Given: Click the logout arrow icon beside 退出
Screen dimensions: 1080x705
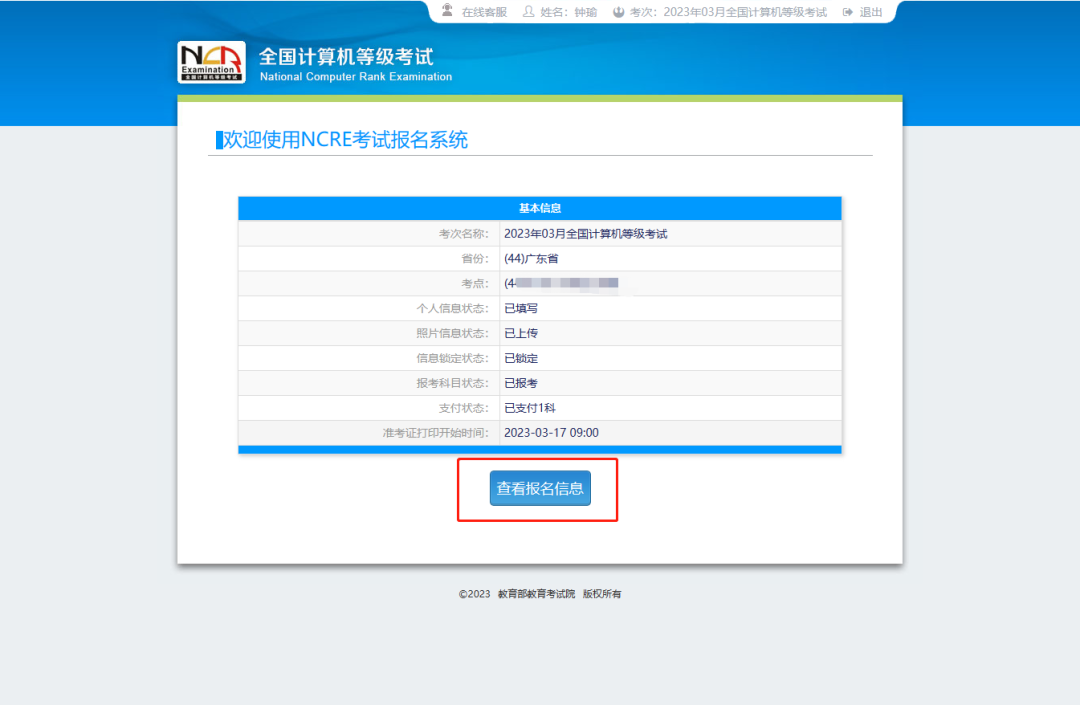Looking at the screenshot, I should (x=845, y=12).
